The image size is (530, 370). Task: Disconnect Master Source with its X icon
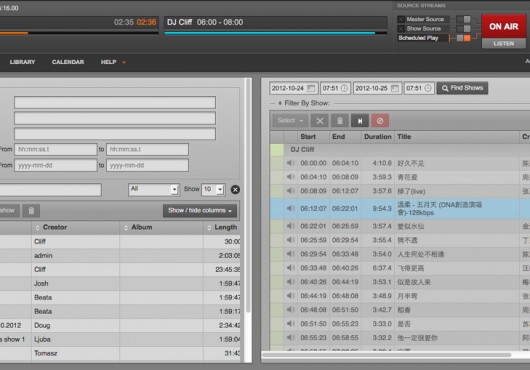(401, 19)
